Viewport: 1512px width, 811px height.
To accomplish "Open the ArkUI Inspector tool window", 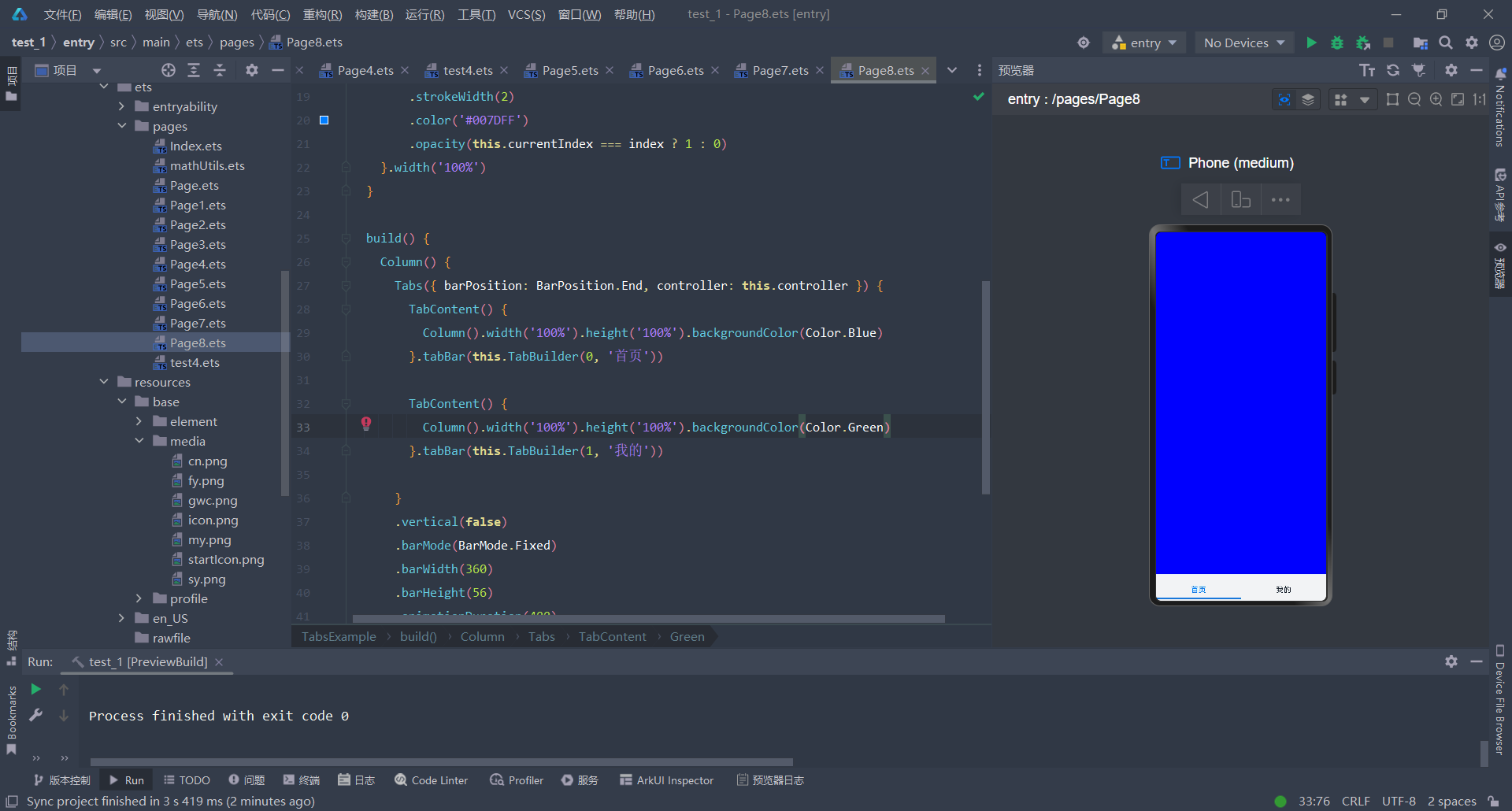I will pyautogui.click(x=666, y=780).
